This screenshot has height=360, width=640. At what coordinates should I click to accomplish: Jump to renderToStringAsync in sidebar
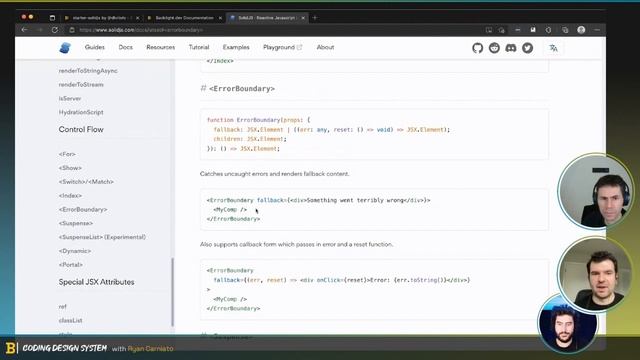coord(88,71)
